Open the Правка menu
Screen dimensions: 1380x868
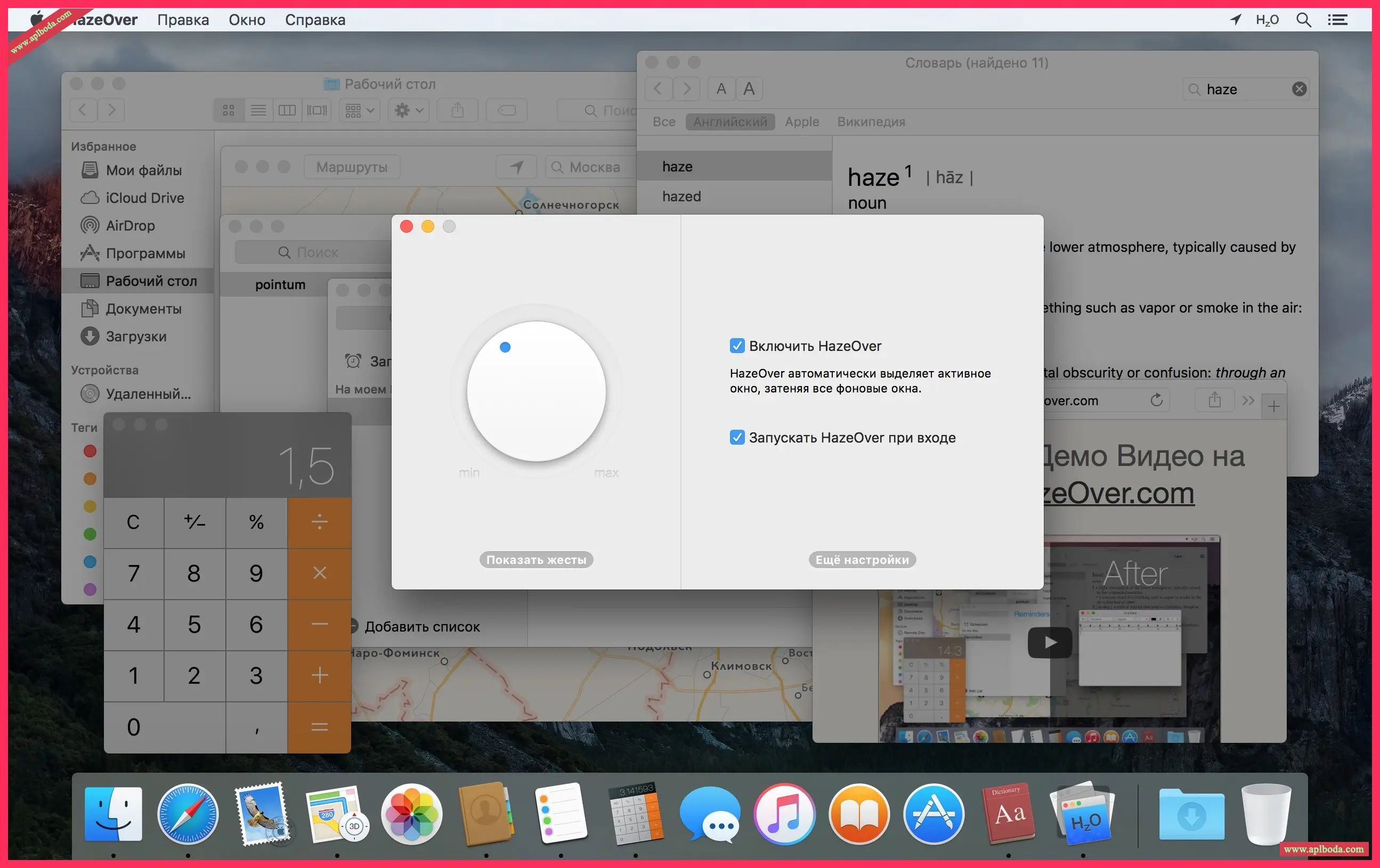click(x=183, y=20)
